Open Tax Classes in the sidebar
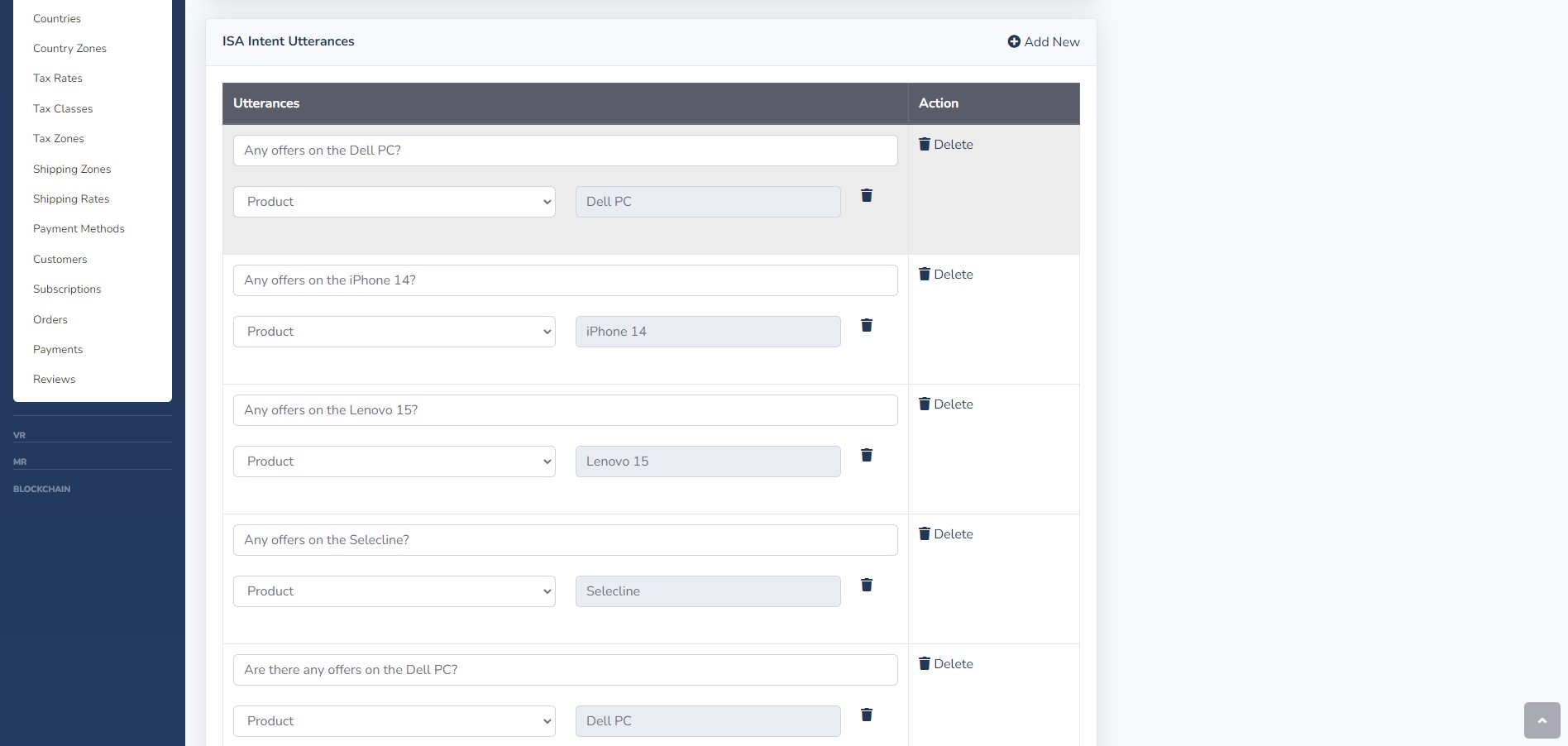Image resolution: width=1568 pixels, height=746 pixels. 63,108
